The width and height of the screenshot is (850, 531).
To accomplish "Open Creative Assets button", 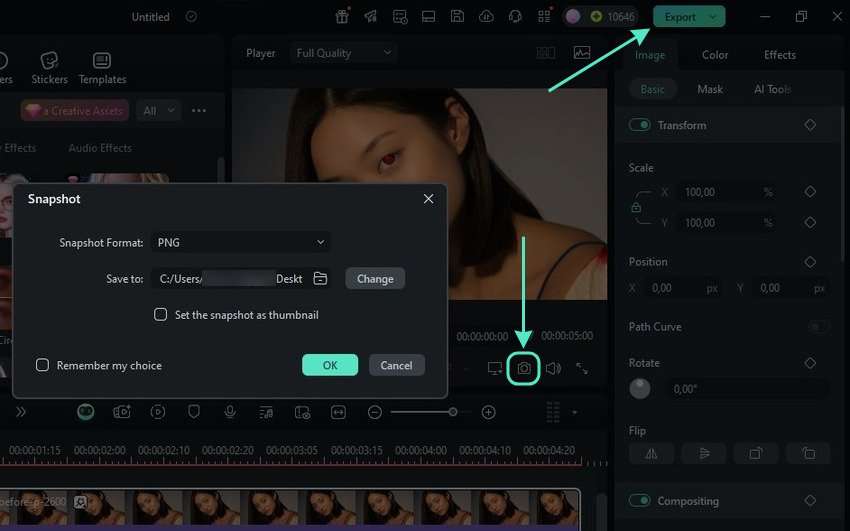I will pyautogui.click(x=75, y=111).
